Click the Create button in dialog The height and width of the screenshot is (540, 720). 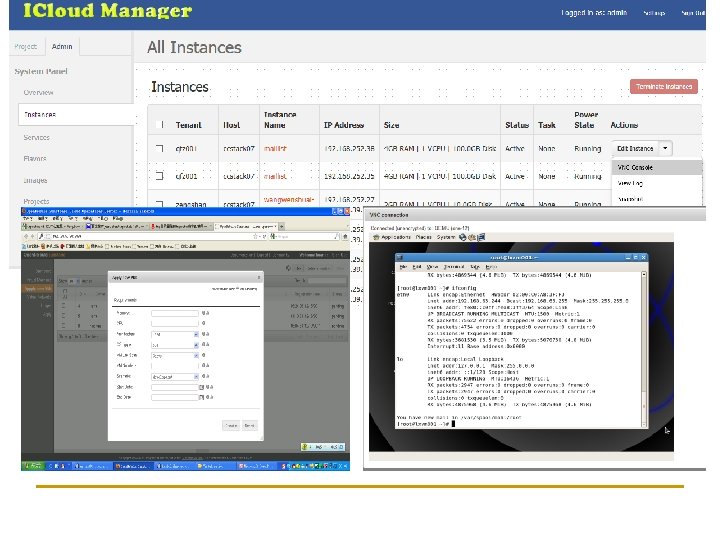coord(231,425)
